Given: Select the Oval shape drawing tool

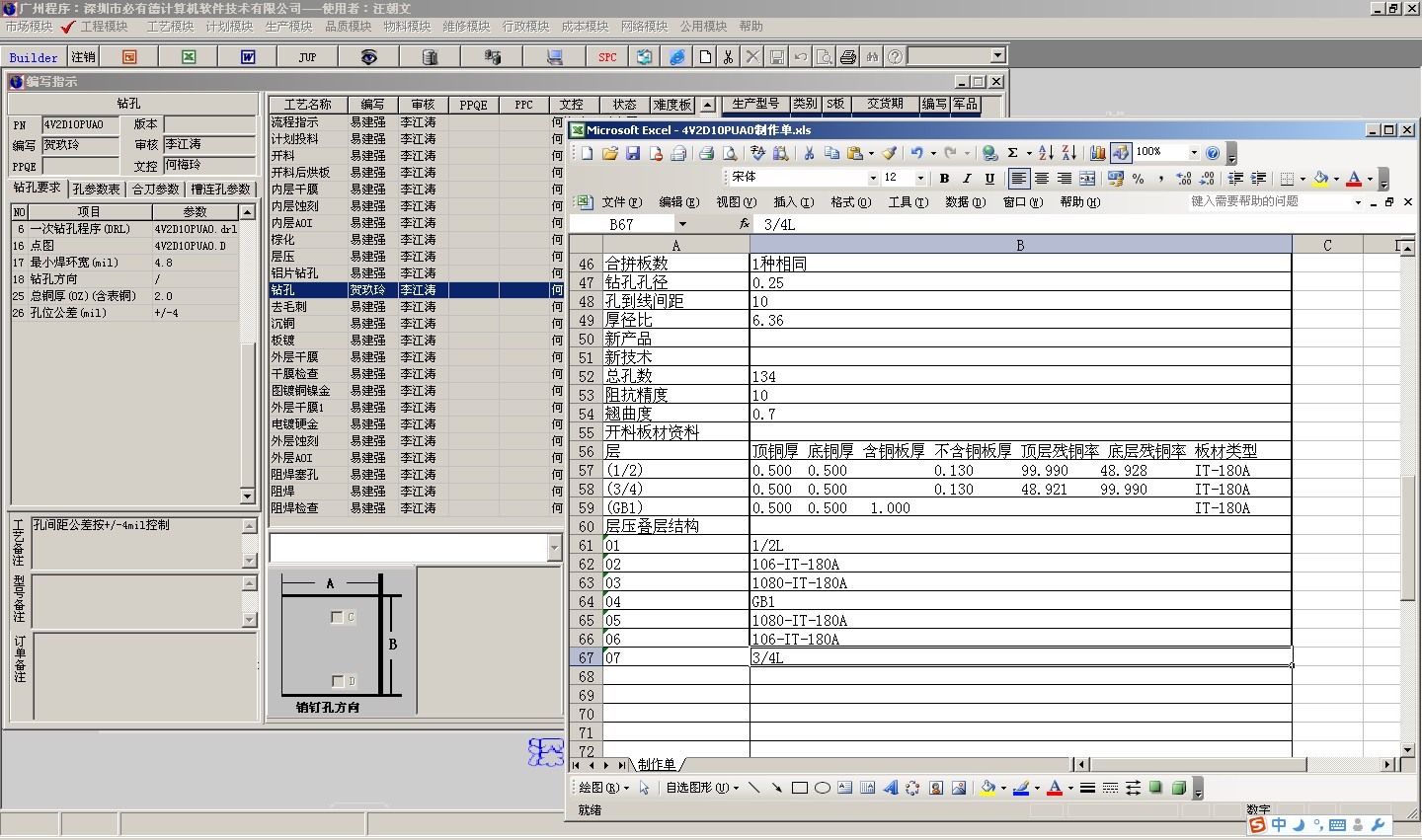Looking at the screenshot, I should point(822,788).
